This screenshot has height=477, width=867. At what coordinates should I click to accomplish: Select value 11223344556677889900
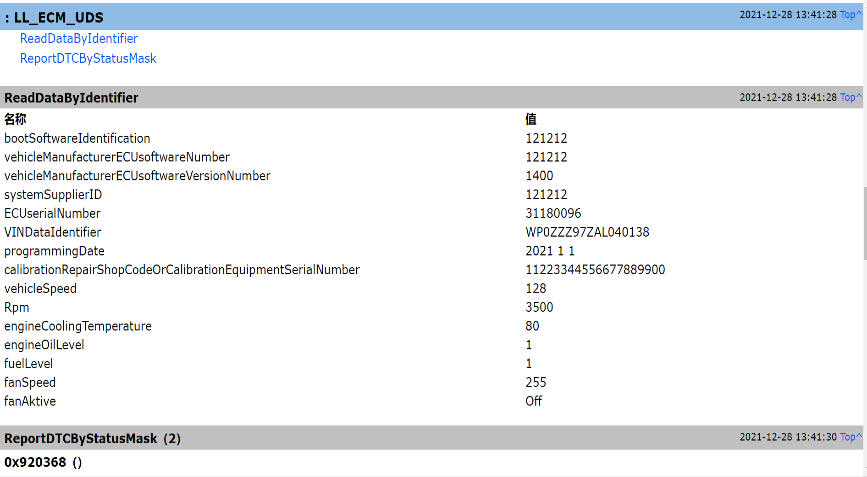(x=595, y=270)
